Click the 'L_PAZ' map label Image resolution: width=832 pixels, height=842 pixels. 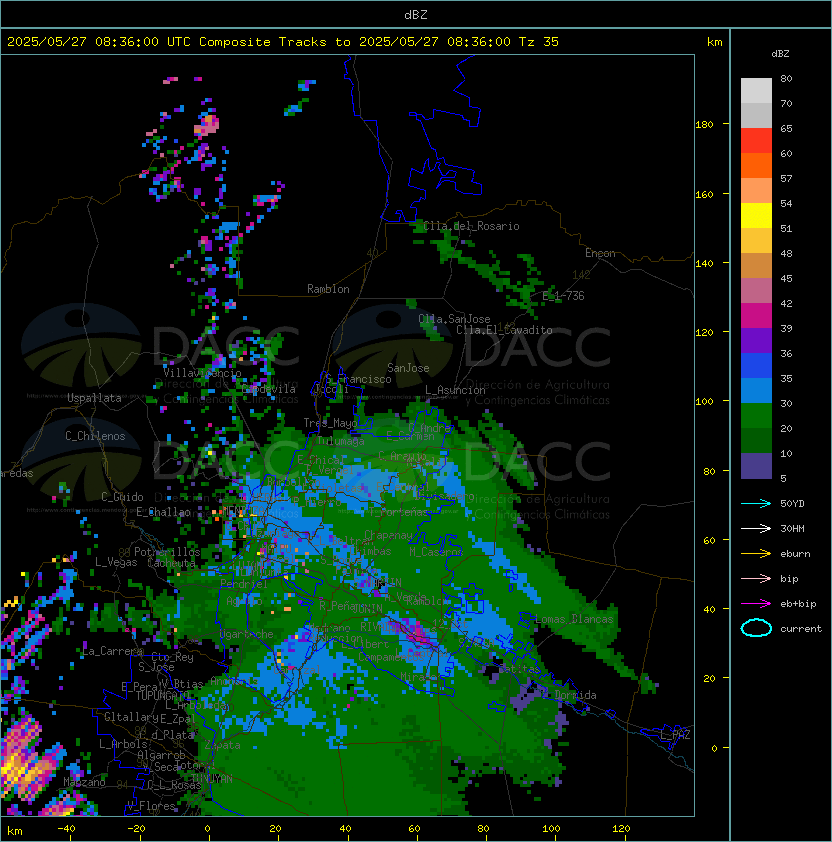click(675, 735)
